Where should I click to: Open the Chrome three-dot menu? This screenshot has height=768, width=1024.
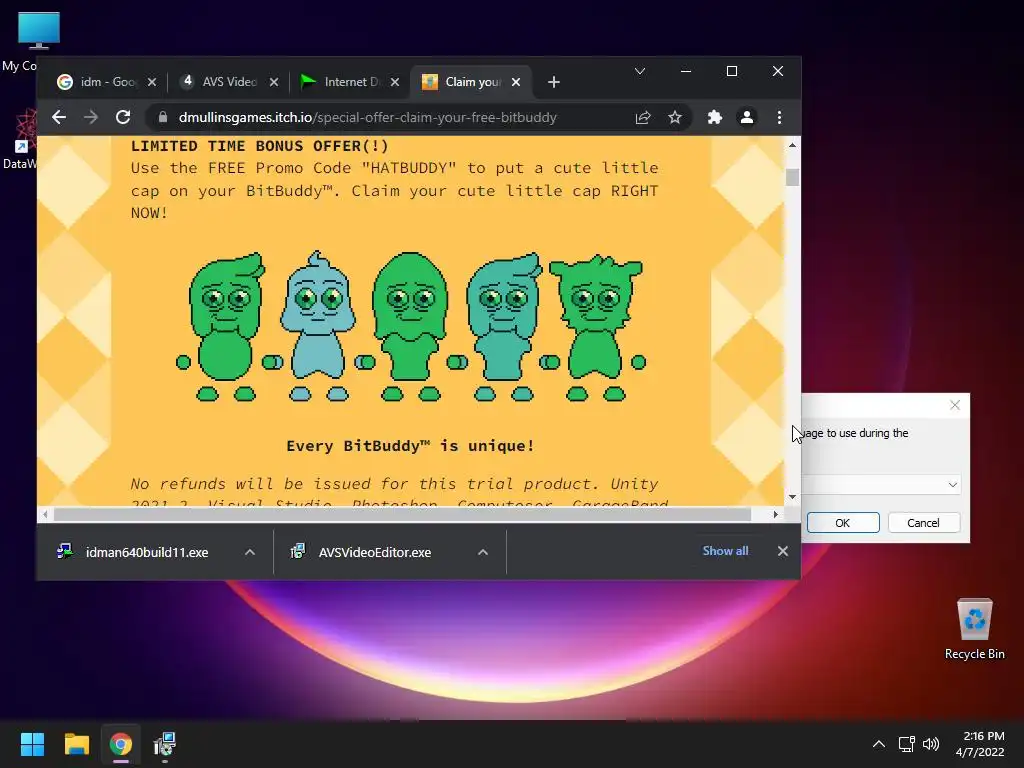point(779,118)
